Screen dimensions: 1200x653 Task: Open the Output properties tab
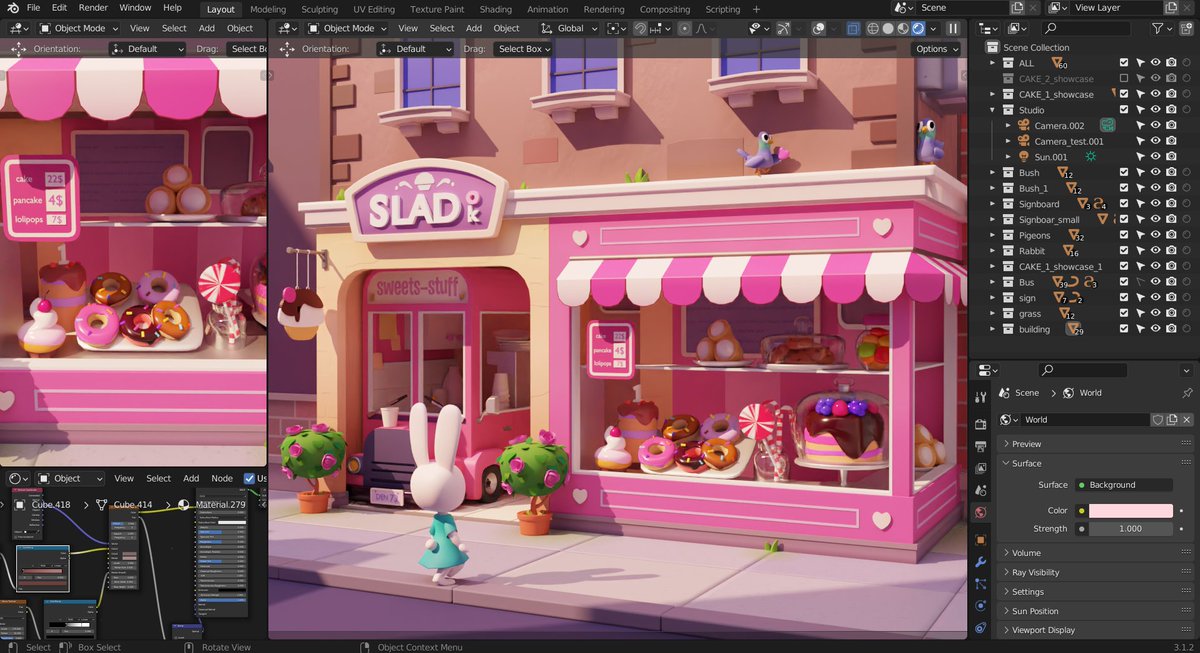980,446
